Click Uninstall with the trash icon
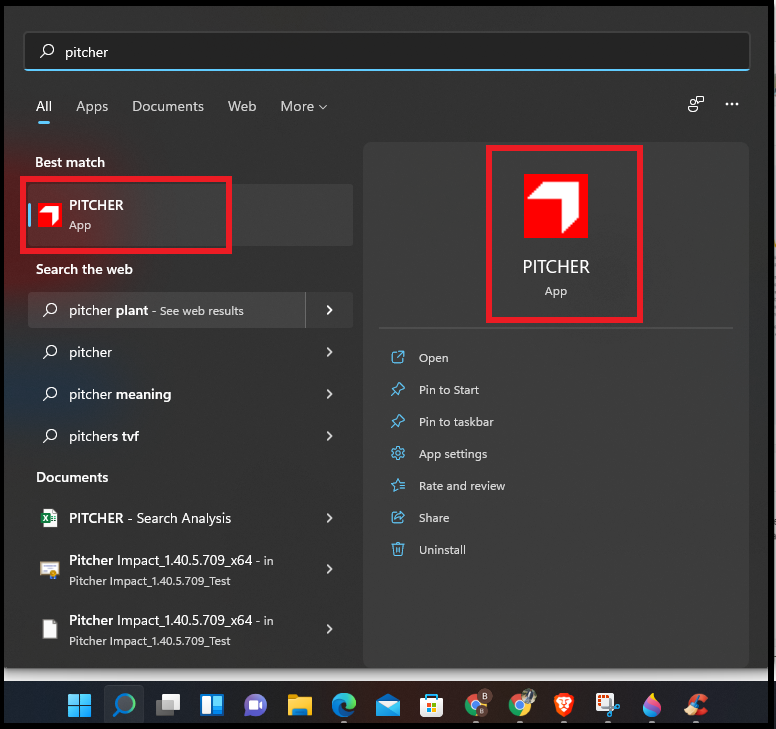The width and height of the screenshot is (776, 729). [441, 550]
